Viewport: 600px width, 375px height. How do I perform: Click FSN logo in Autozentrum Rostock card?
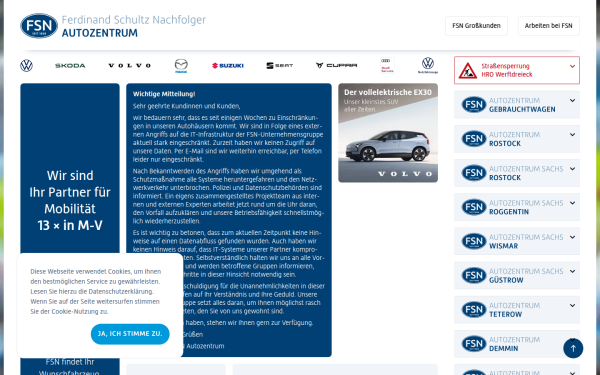(x=474, y=139)
